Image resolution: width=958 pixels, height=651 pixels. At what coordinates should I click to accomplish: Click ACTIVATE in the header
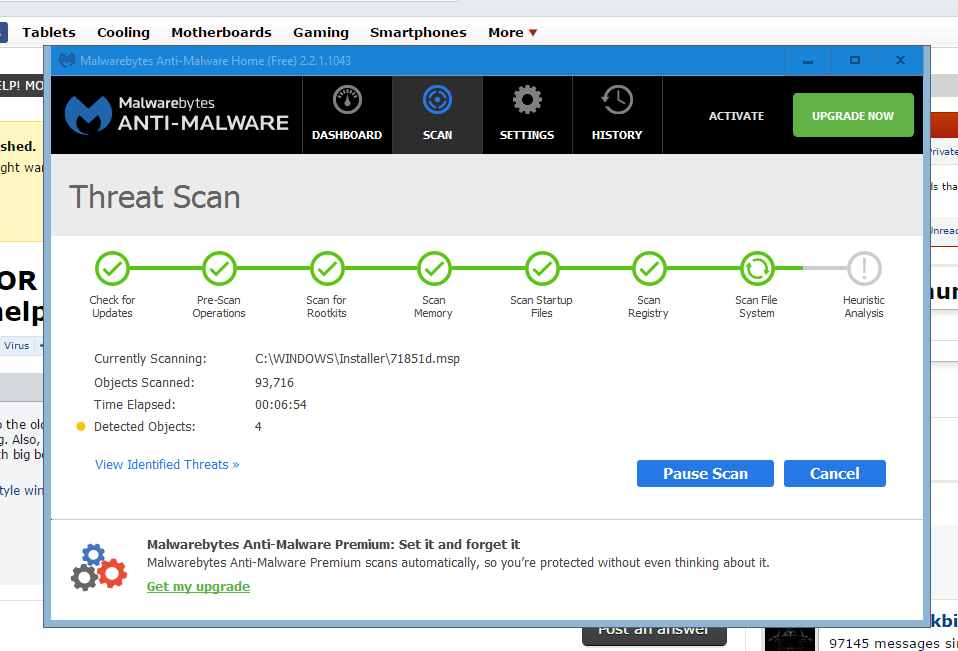(736, 116)
